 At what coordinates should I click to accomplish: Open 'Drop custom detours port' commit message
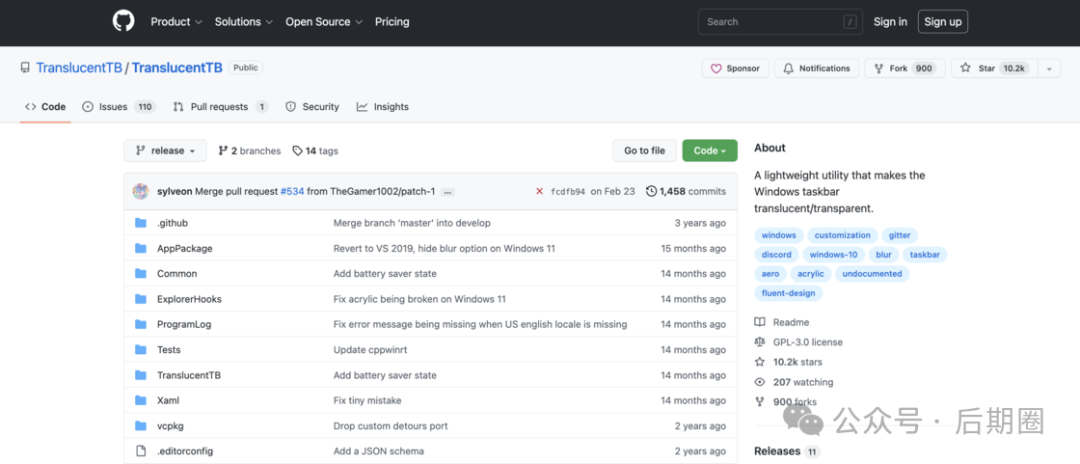pos(391,426)
